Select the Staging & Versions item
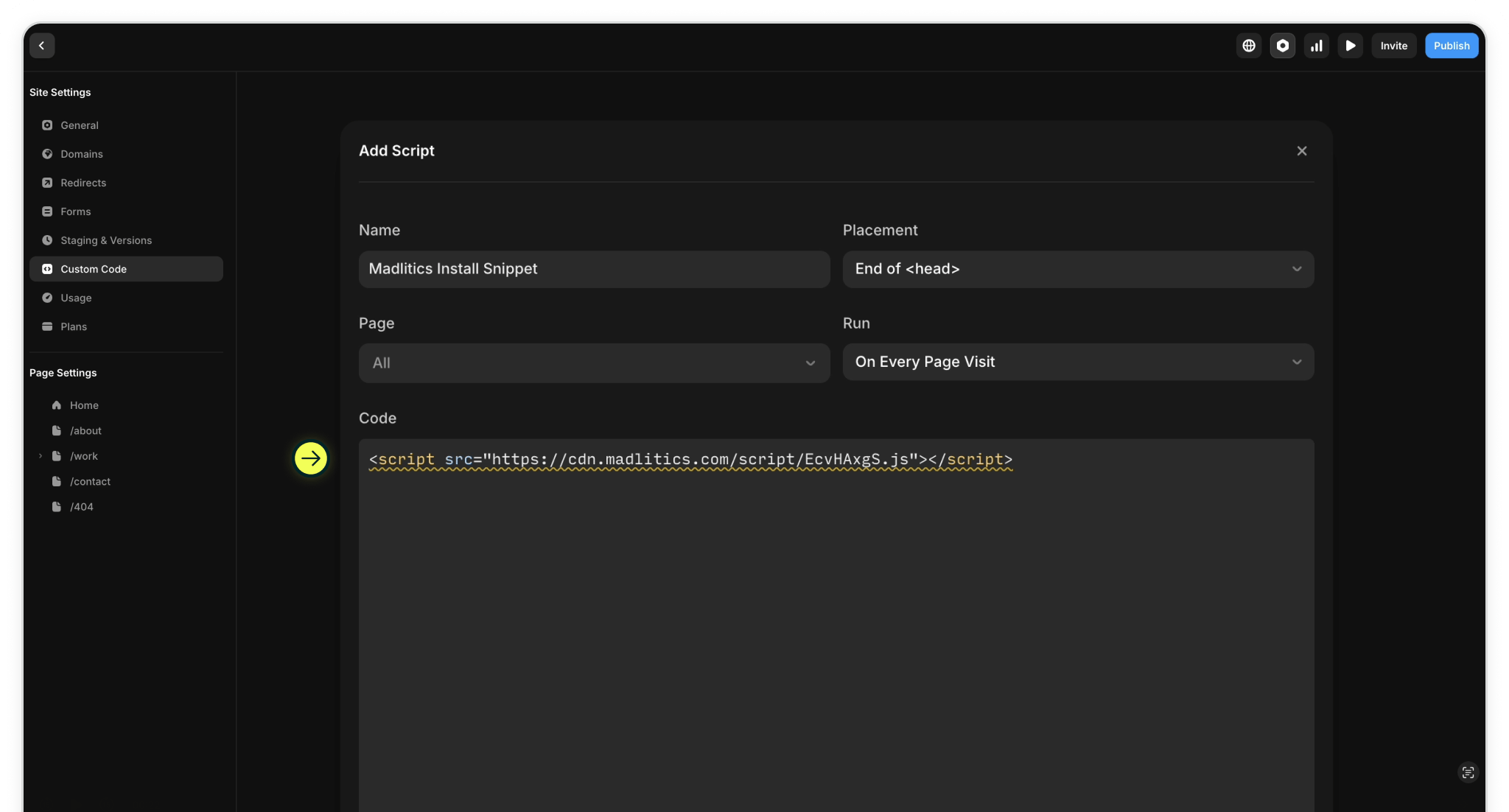The height and width of the screenshot is (812, 1509). [x=106, y=240]
